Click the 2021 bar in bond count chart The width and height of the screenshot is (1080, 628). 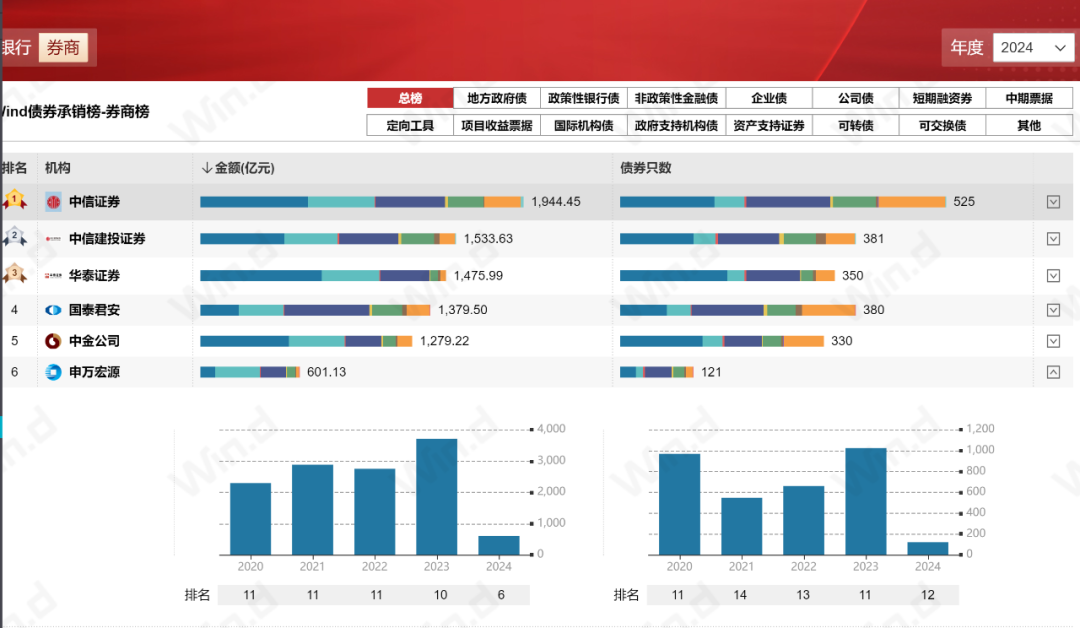pos(741,526)
